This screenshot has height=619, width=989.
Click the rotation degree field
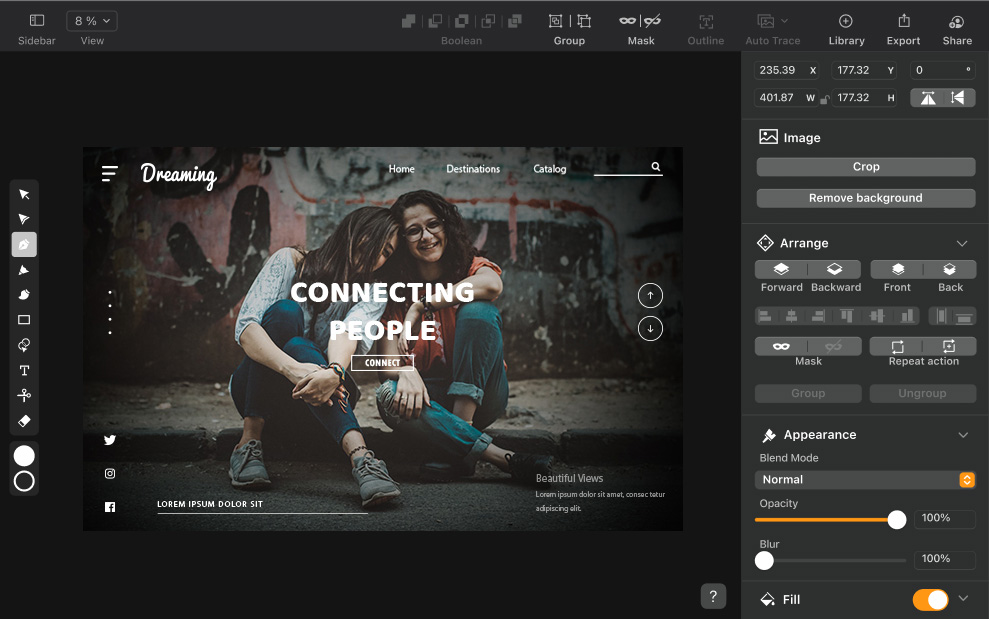(x=942, y=70)
